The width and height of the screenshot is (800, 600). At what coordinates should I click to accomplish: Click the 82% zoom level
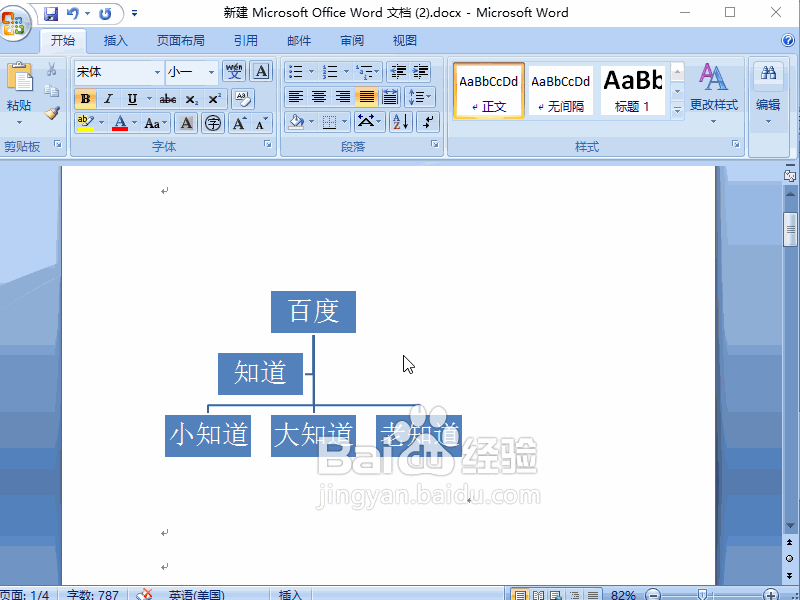click(623, 594)
